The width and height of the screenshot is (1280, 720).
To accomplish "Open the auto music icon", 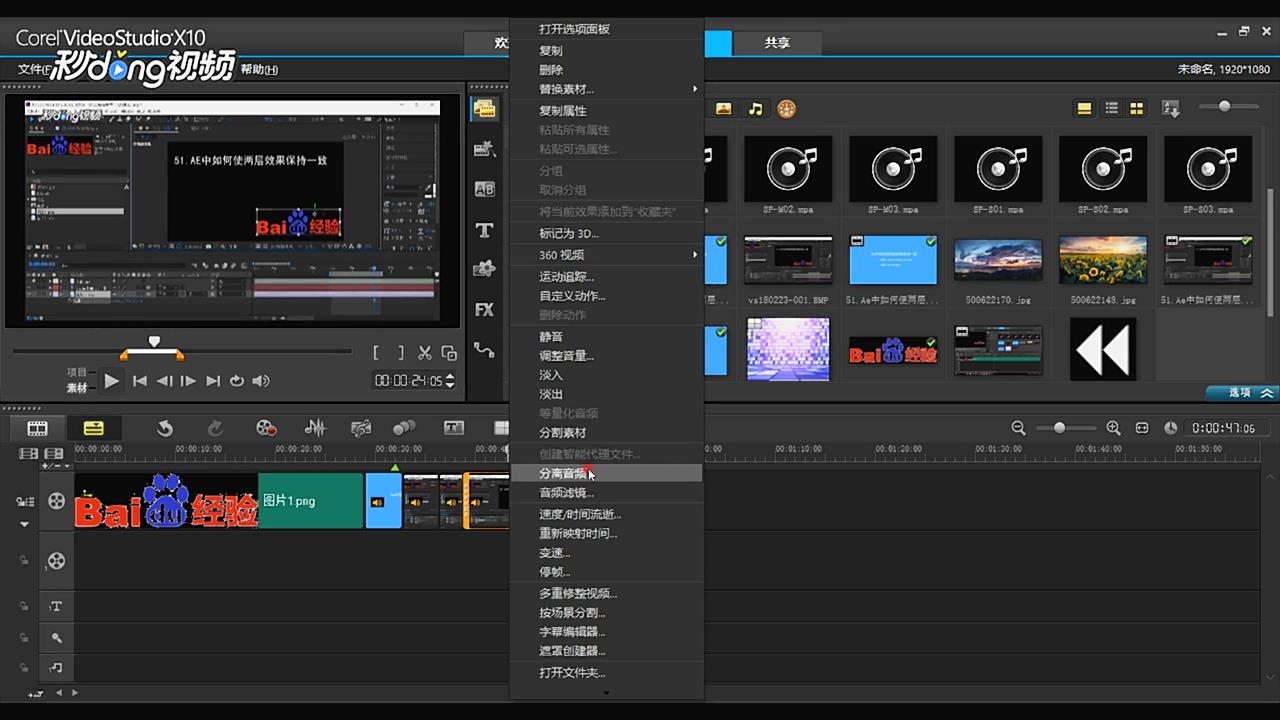I will [361, 428].
